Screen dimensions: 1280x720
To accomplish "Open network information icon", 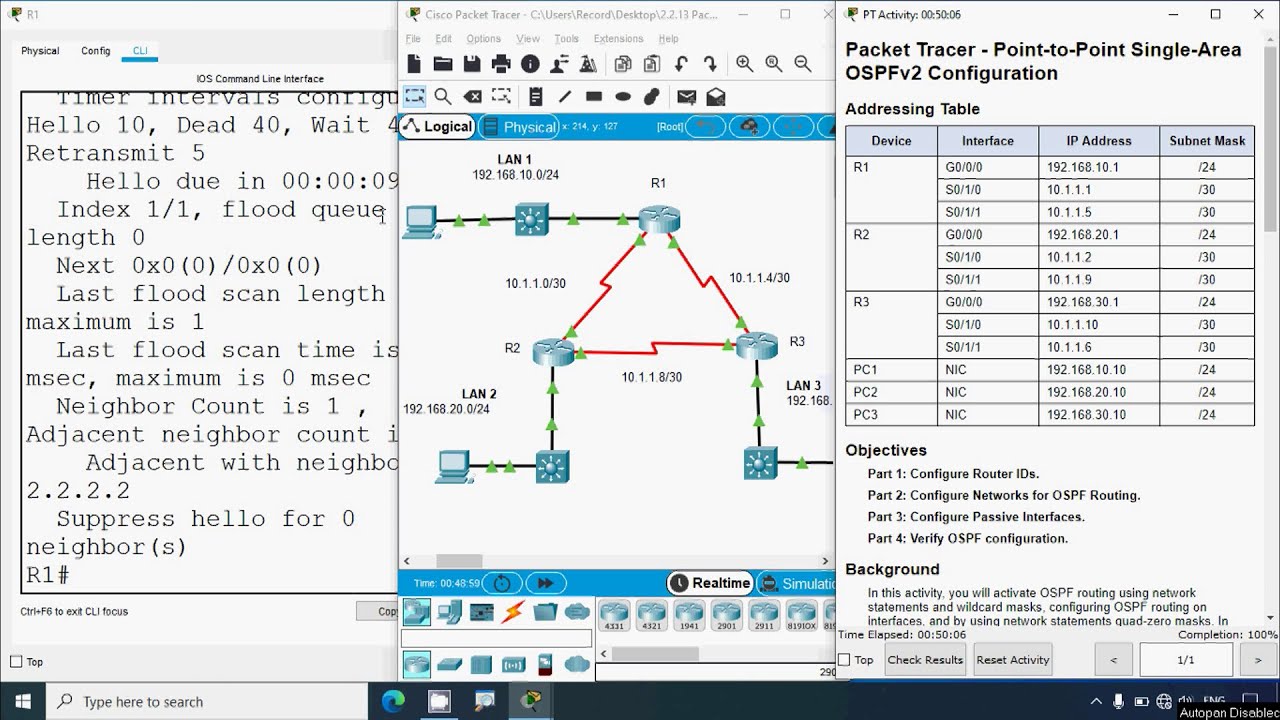I will tap(530, 64).
